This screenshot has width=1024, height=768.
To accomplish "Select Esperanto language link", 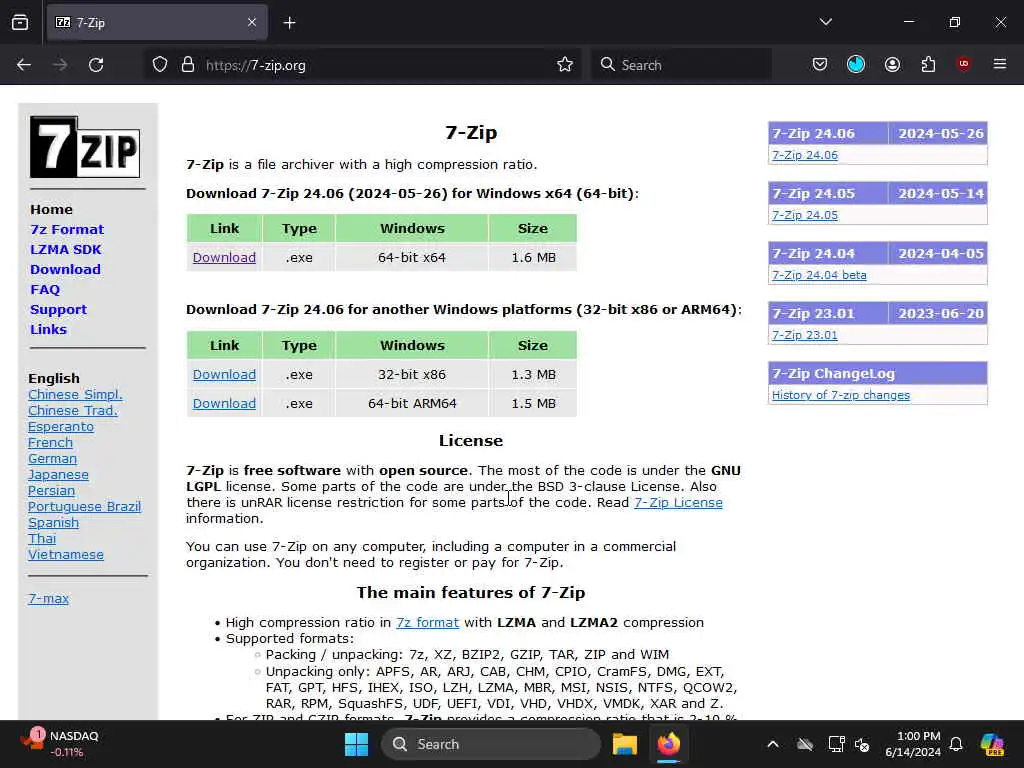I will [x=61, y=426].
